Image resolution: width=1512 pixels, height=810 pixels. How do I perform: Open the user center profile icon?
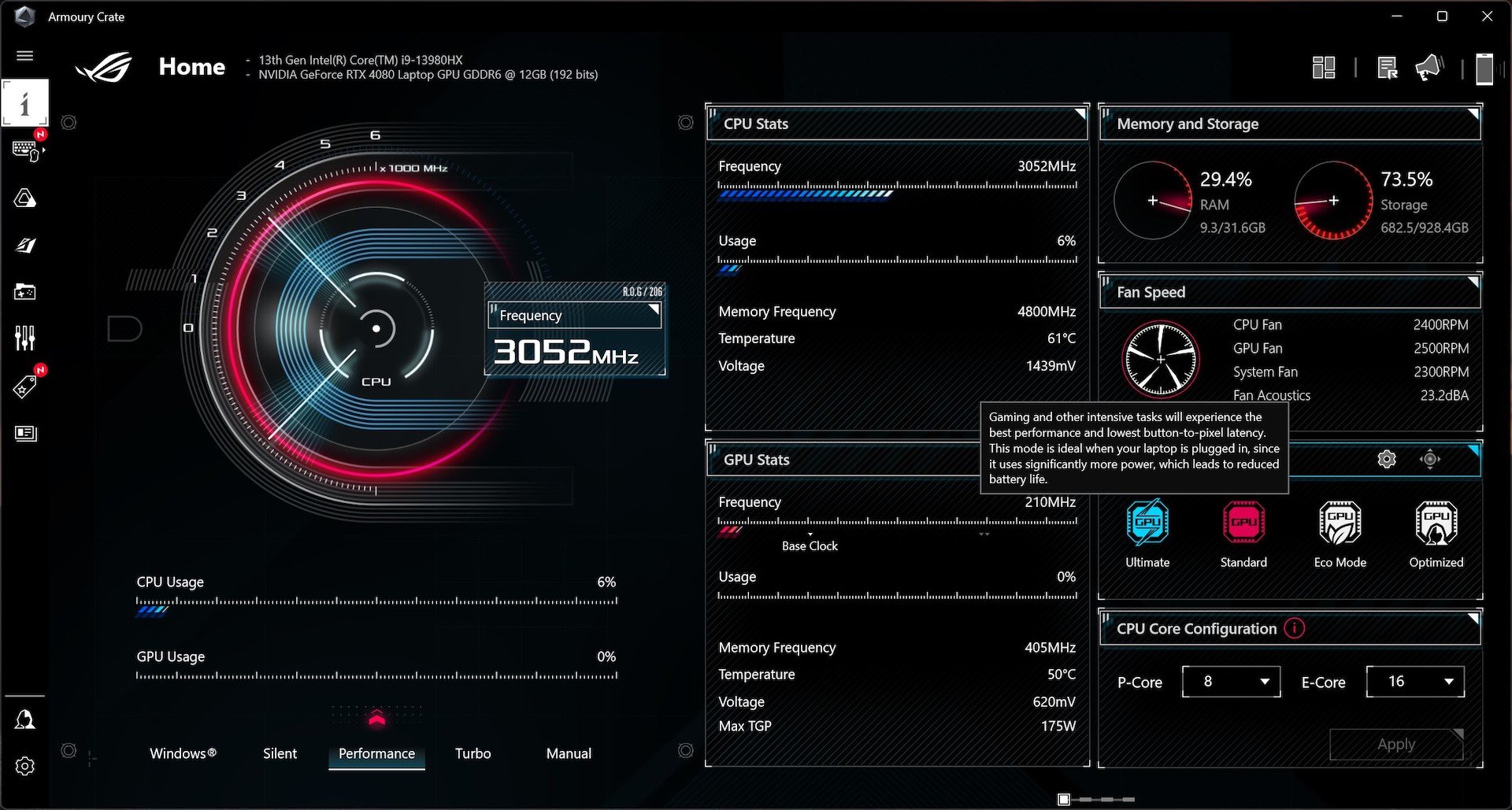[25, 719]
